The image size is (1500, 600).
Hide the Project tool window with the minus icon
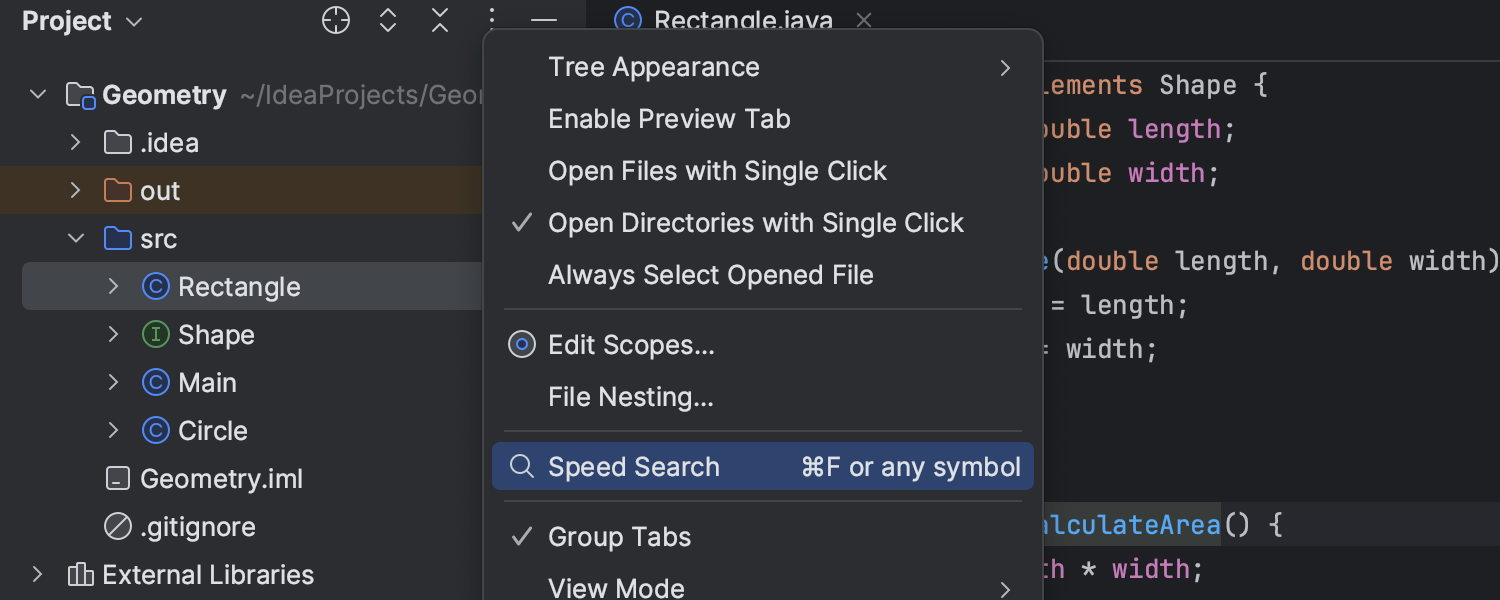click(543, 20)
